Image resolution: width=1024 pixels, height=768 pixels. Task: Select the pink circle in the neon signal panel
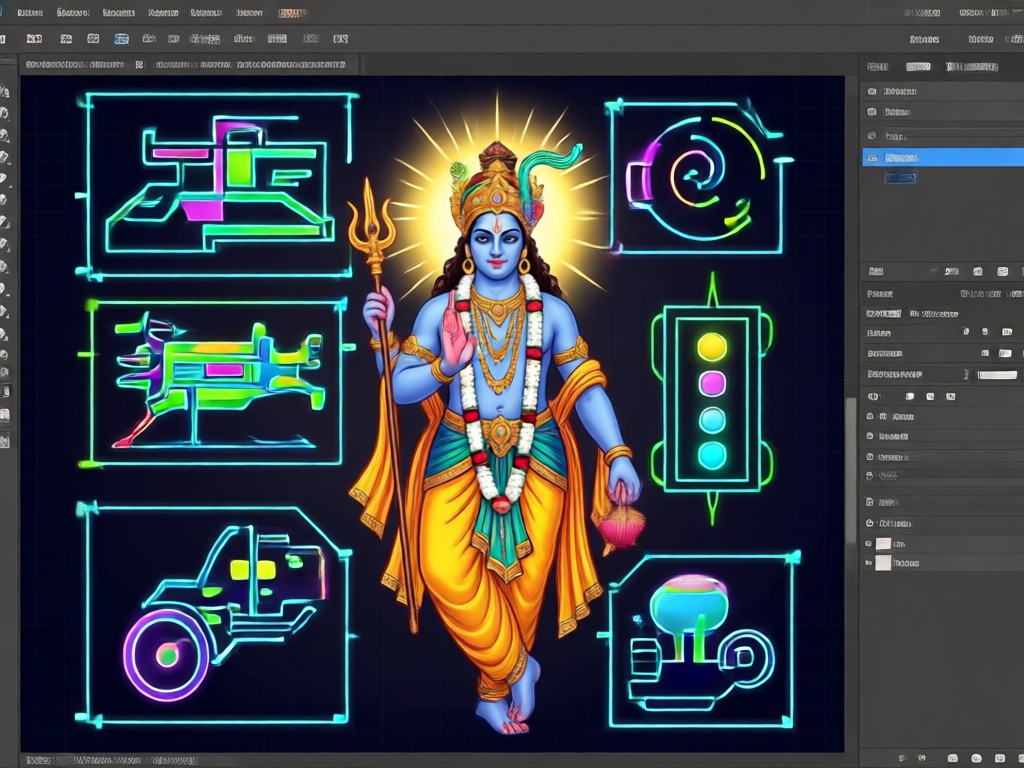pos(712,383)
